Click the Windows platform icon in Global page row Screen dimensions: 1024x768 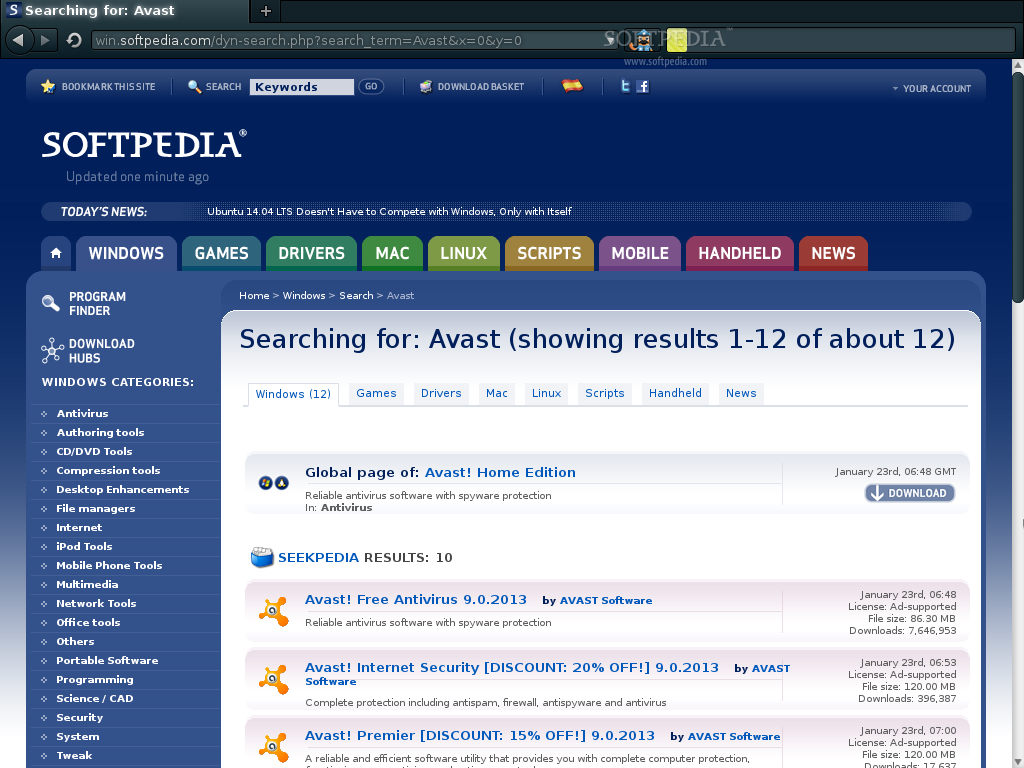pyautogui.click(x=265, y=483)
